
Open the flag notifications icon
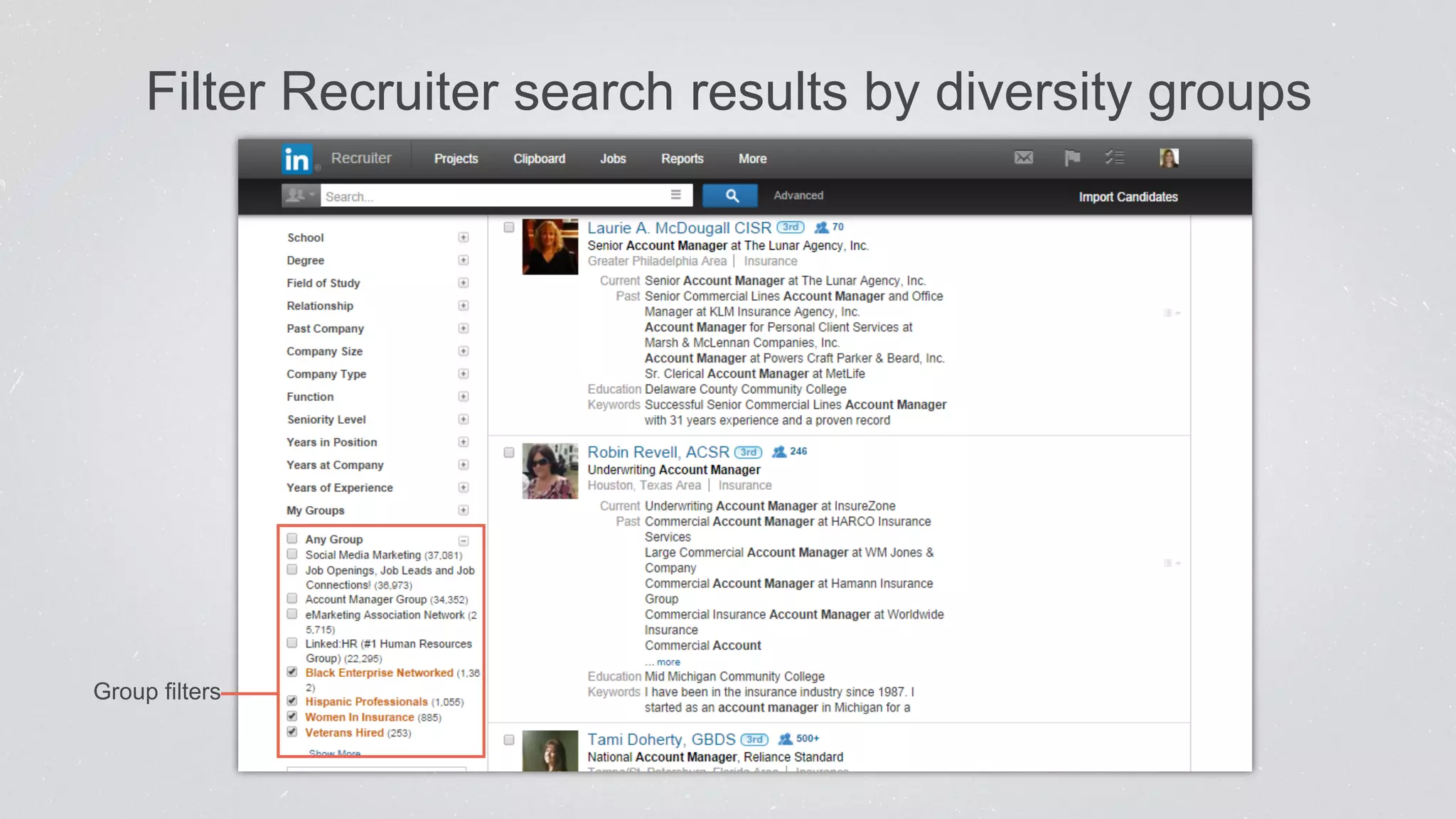[x=1072, y=158]
